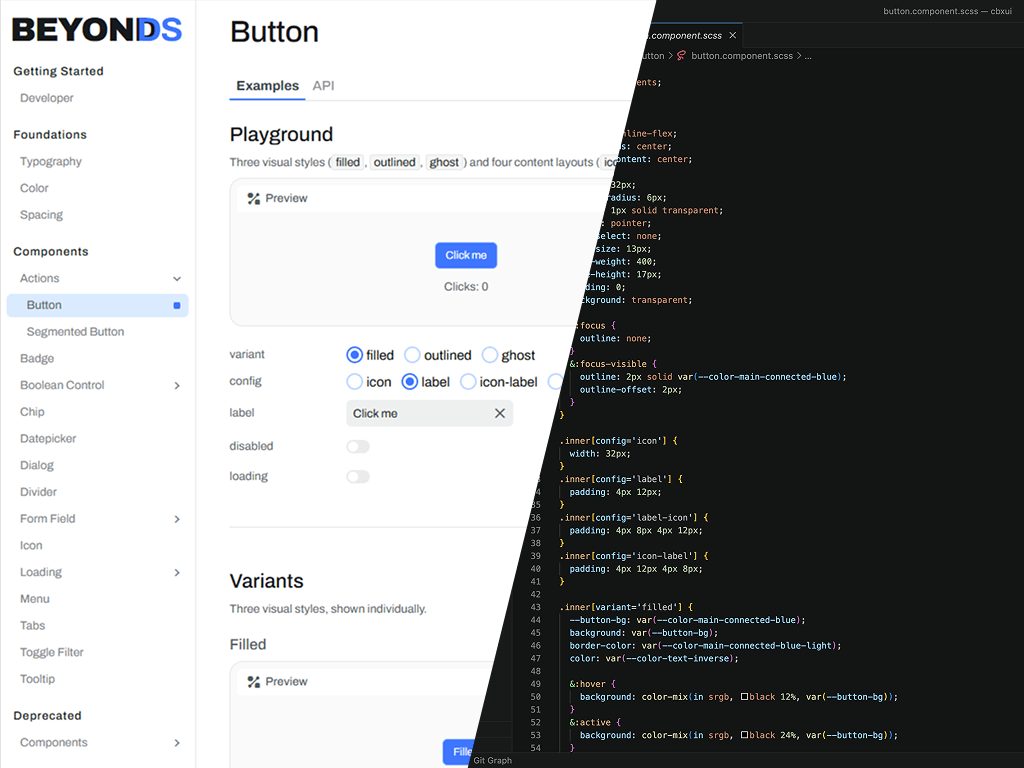This screenshot has height=768, width=1024.
Task: Click the Filled preview button at bottom
Action: coord(458,752)
